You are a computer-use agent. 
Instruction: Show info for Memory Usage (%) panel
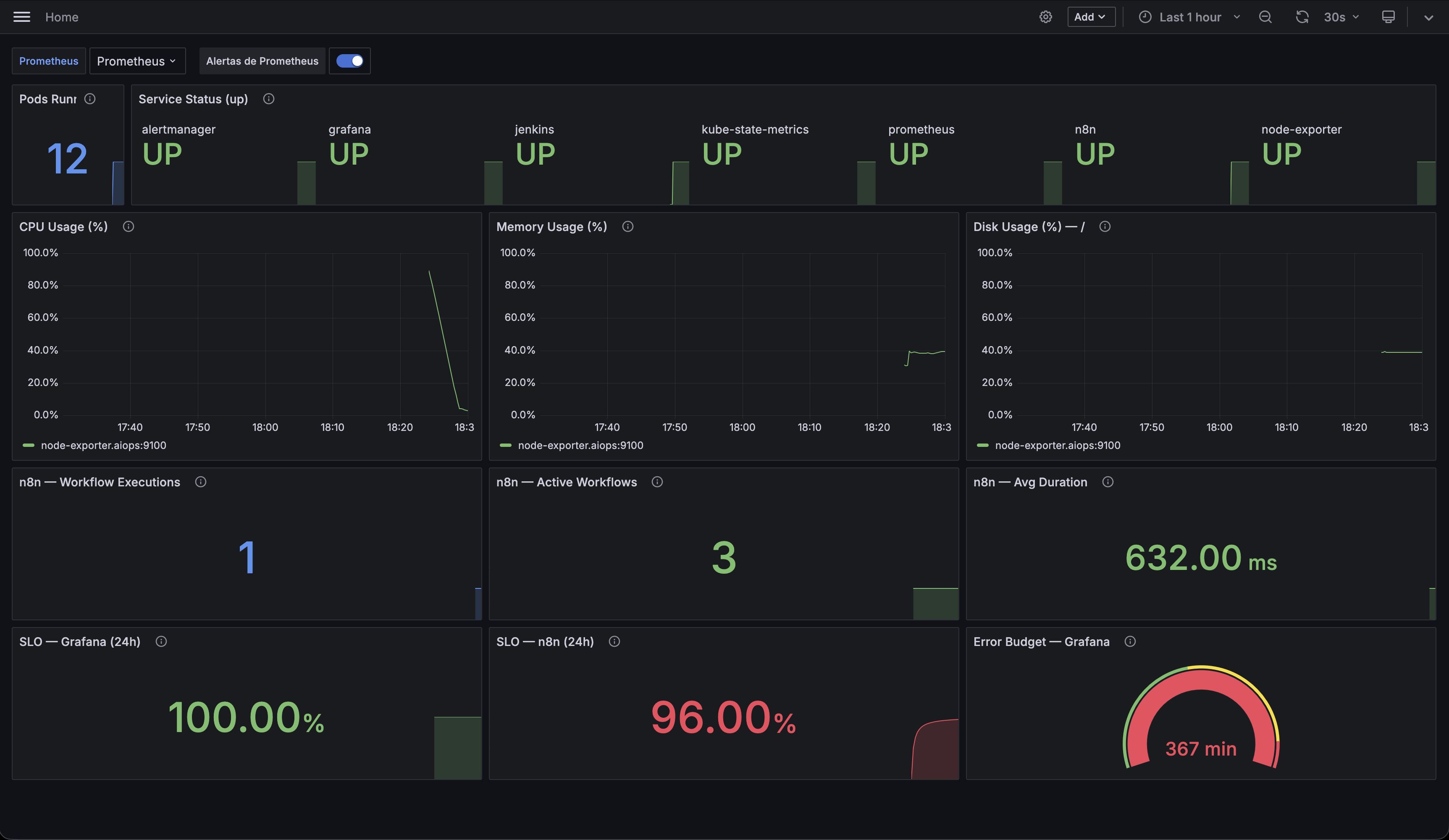(628, 226)
